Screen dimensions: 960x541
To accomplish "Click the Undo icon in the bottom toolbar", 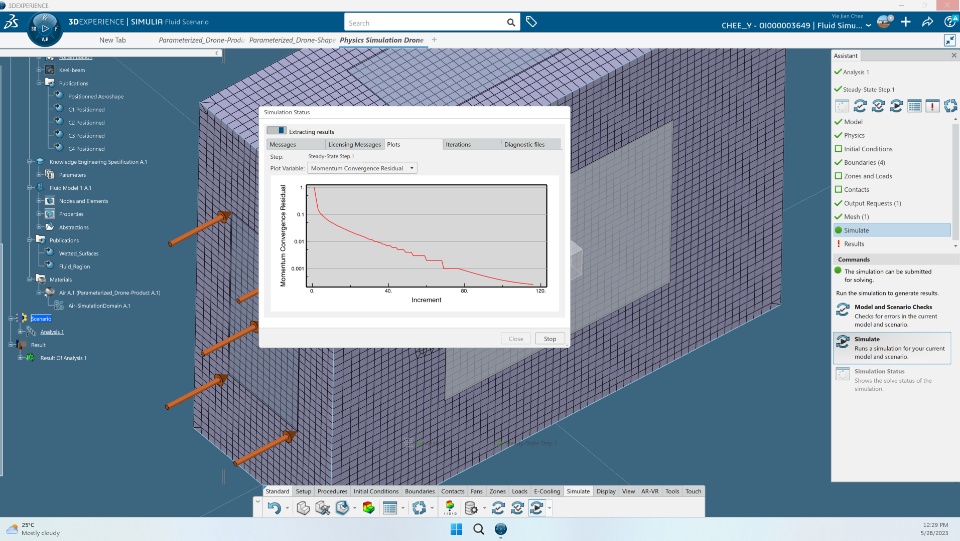I will pyautogui.click(x=274, y=508).
